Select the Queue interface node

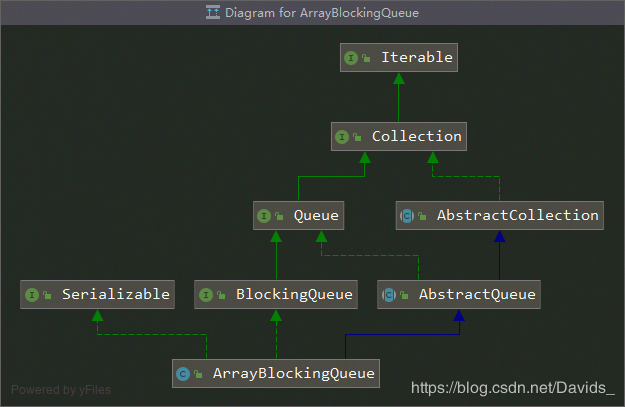tap(299, 215)
